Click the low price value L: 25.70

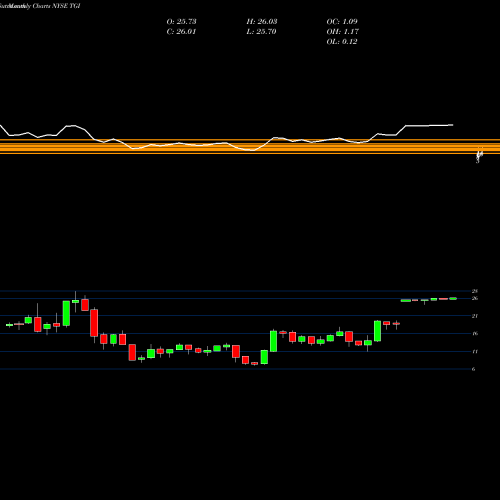(x=262, y=32)
